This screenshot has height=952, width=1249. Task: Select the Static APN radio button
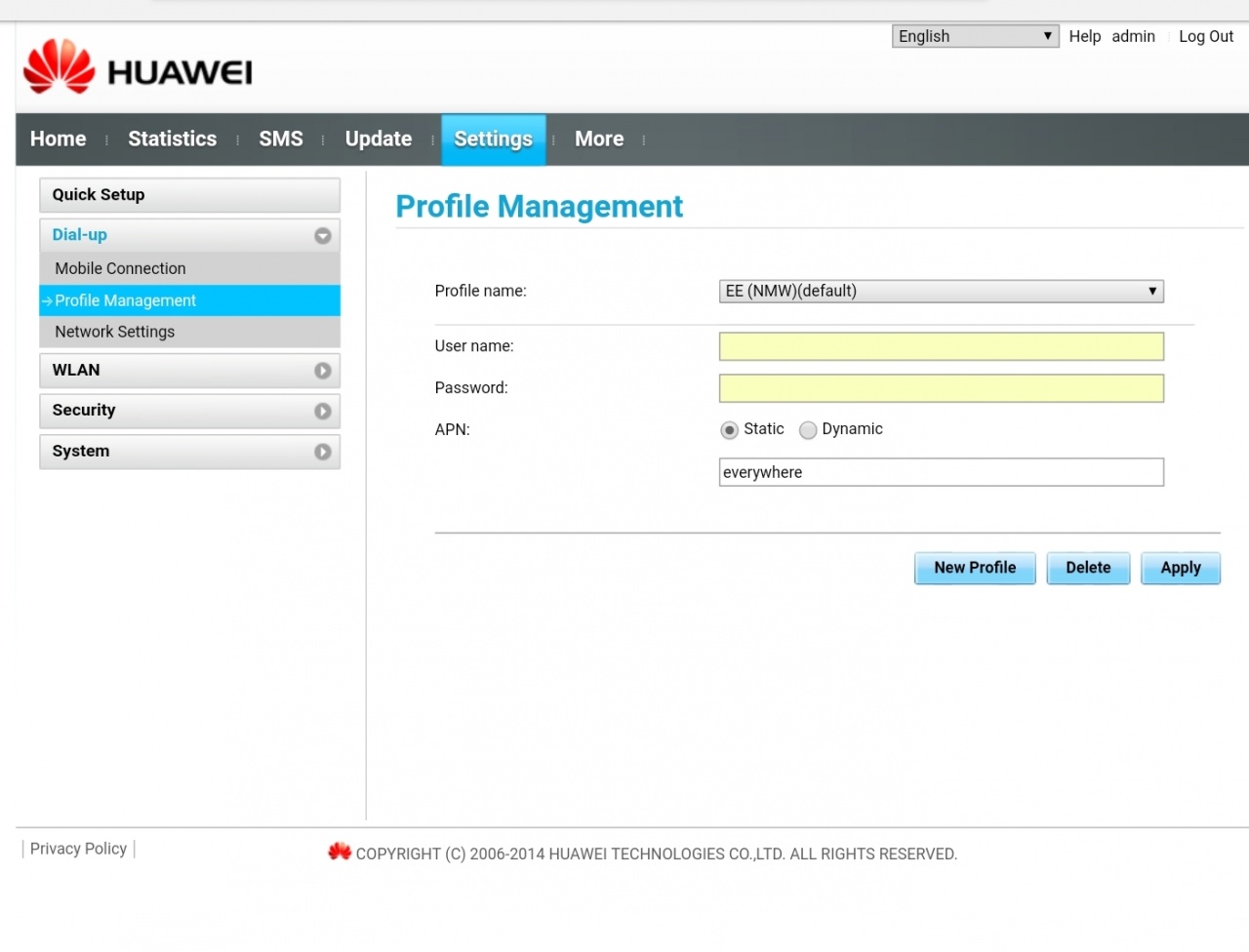click(729, 430)
